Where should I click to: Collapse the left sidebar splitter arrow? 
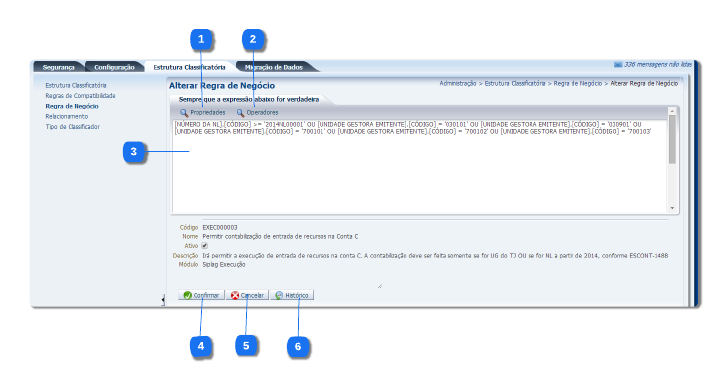tap(163, 300)
